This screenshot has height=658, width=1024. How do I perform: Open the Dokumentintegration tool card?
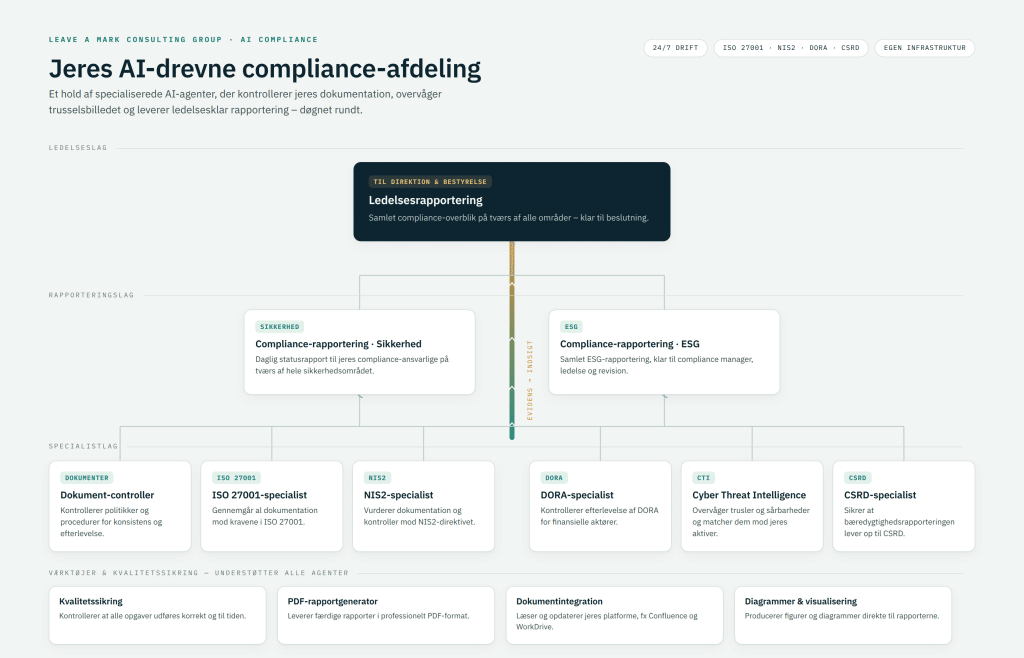615,616
